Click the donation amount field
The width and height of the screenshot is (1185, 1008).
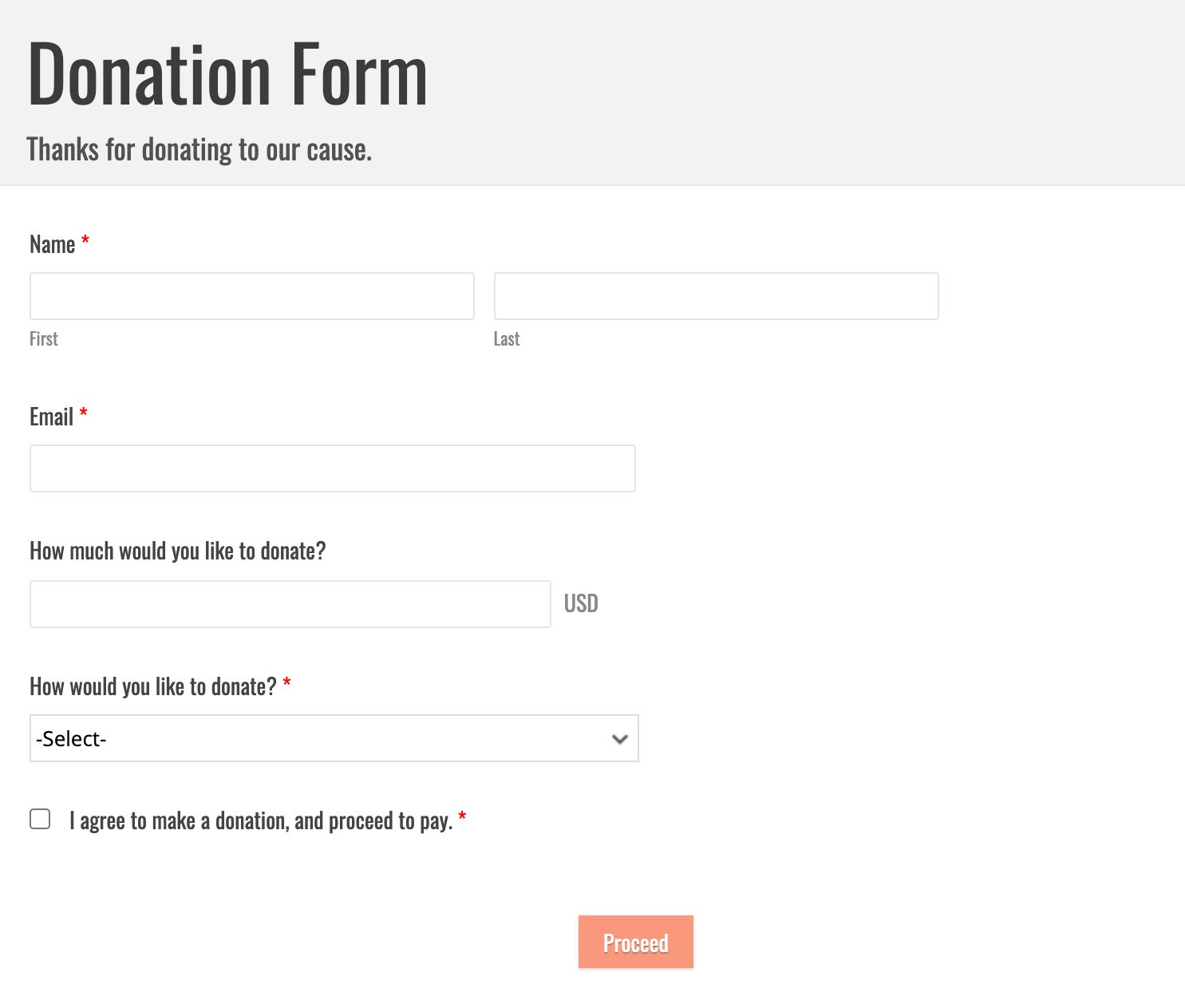point(290,604)
